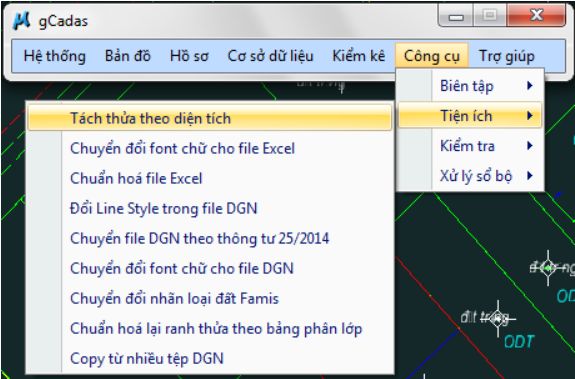Open the Hệ thống menu
This screenshot has height=379, width=575.
[x=55, y=56]
